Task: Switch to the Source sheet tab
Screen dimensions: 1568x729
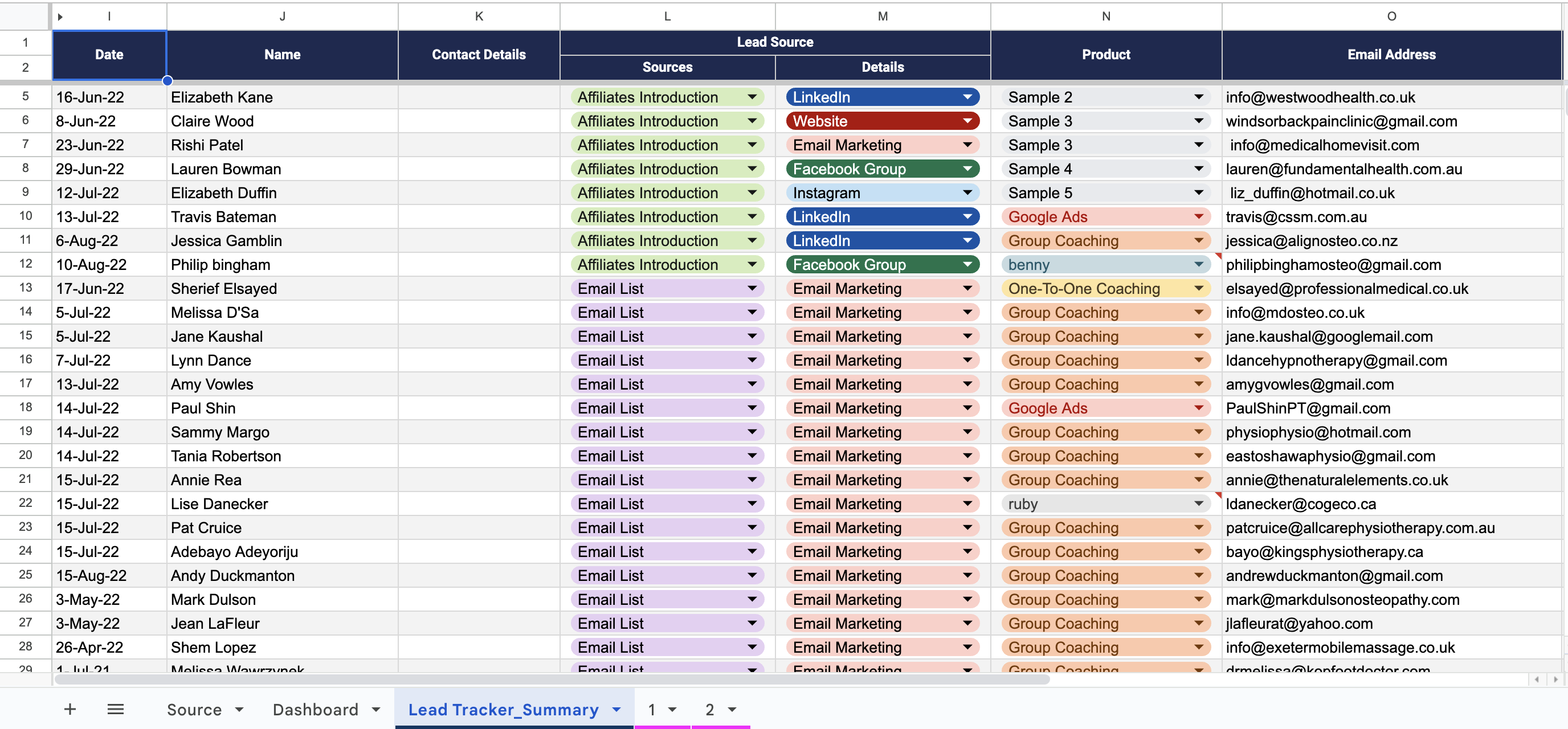Action: 194,710
